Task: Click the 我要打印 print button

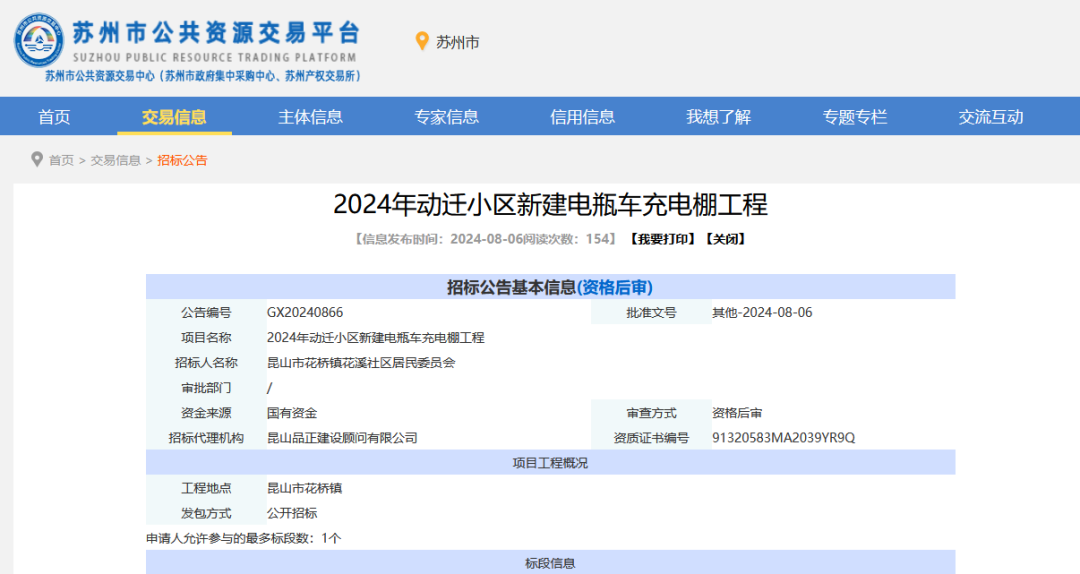Action: (x=661, y=239)
